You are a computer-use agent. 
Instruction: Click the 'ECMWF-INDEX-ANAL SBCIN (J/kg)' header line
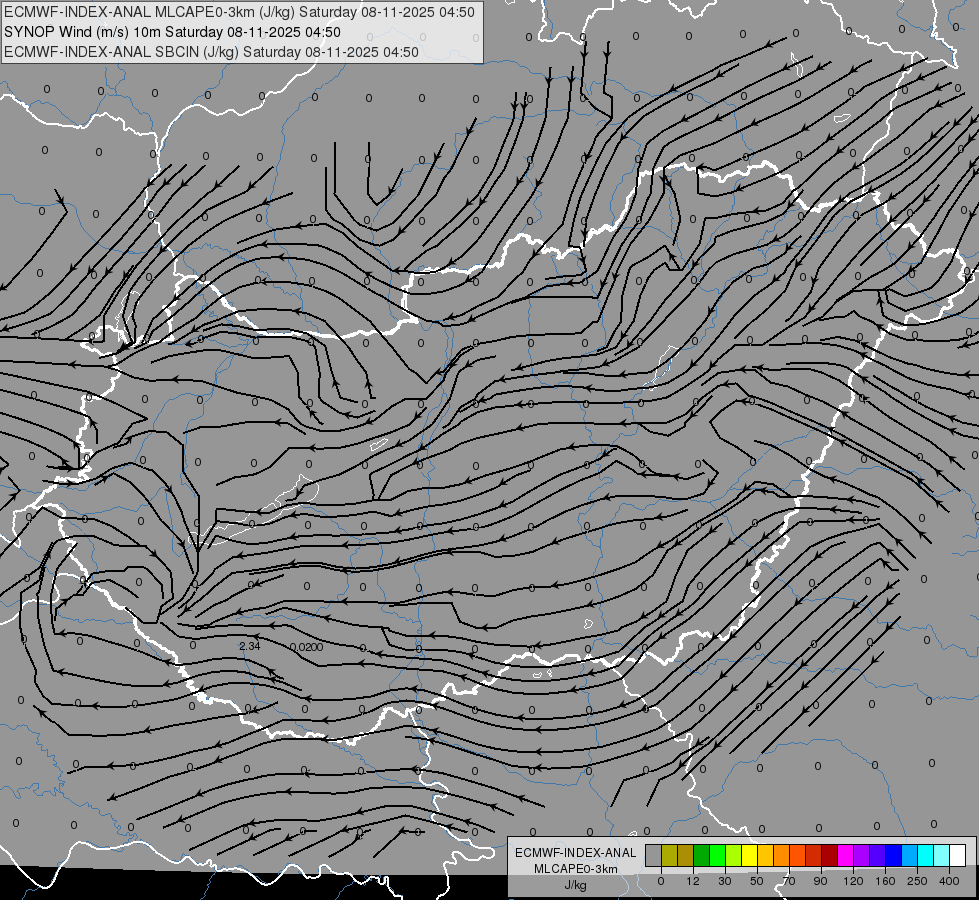click(x=211, y=52)
